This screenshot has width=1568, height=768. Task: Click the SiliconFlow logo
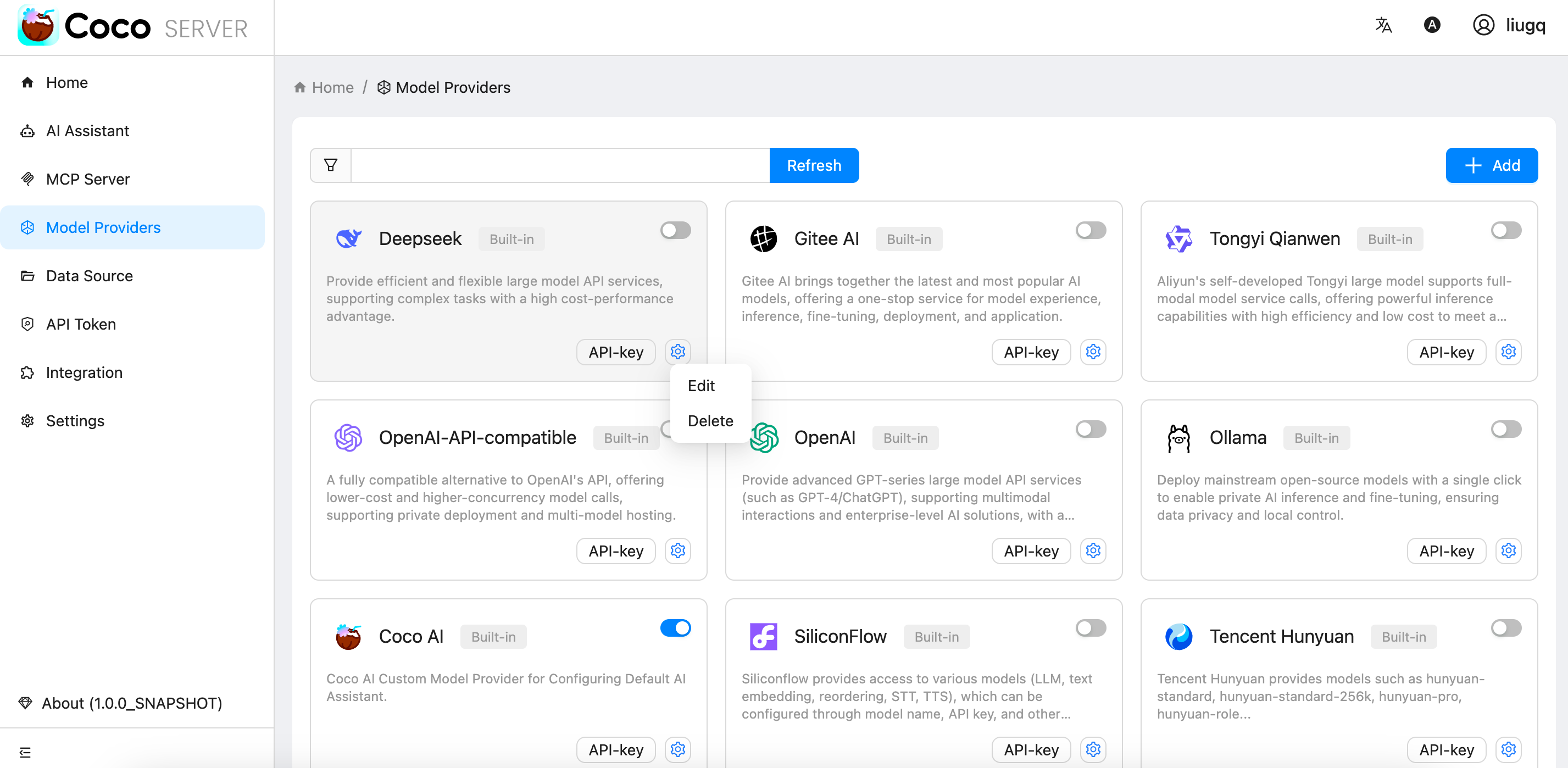[x=763, y=637]
